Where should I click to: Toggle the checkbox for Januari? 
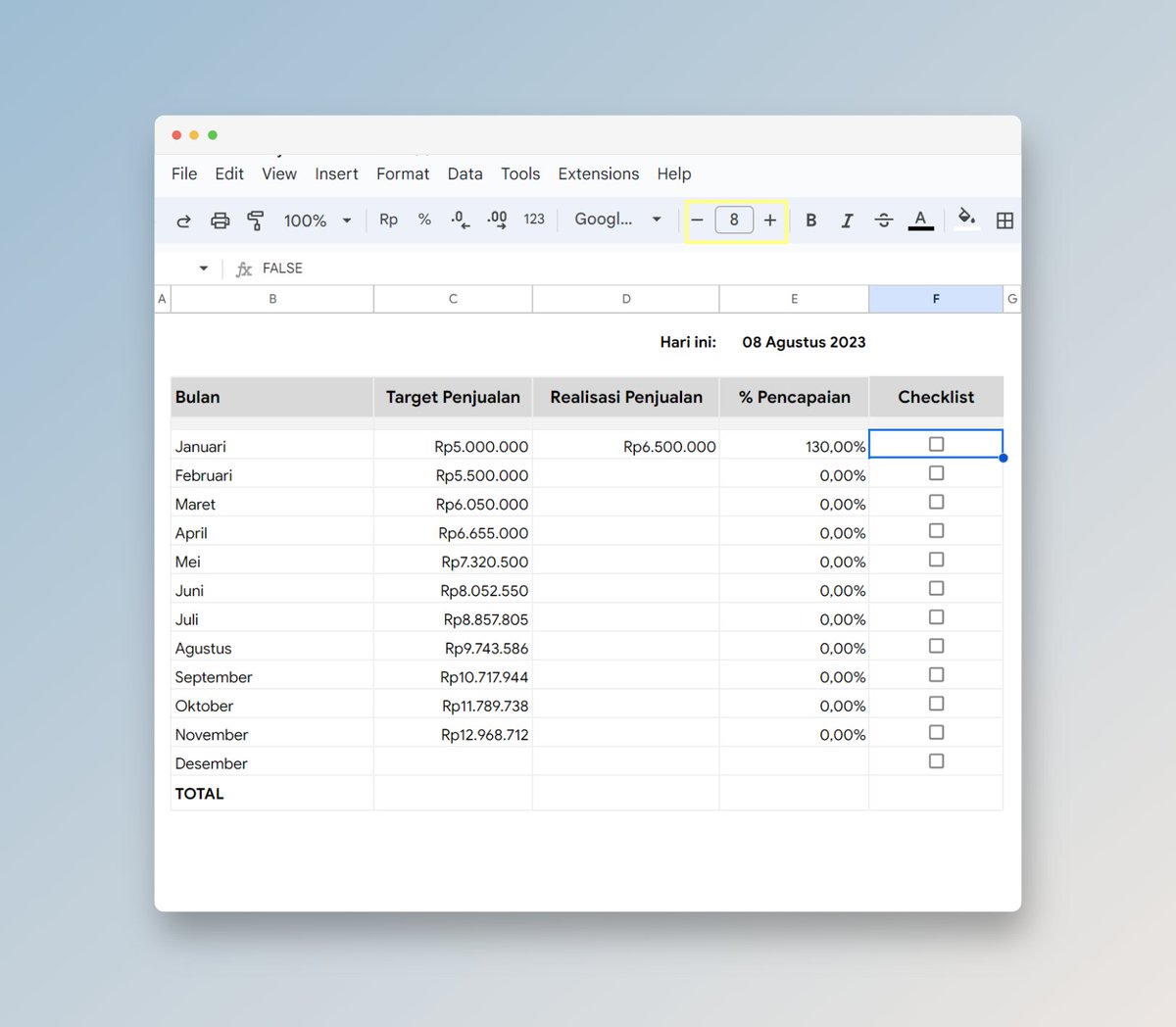[936, 444]
